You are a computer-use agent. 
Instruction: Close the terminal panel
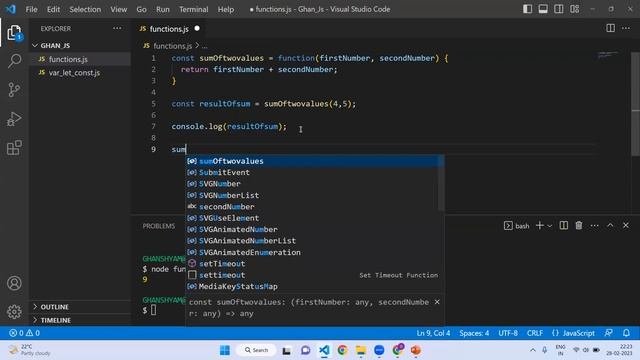click(626, 225)
